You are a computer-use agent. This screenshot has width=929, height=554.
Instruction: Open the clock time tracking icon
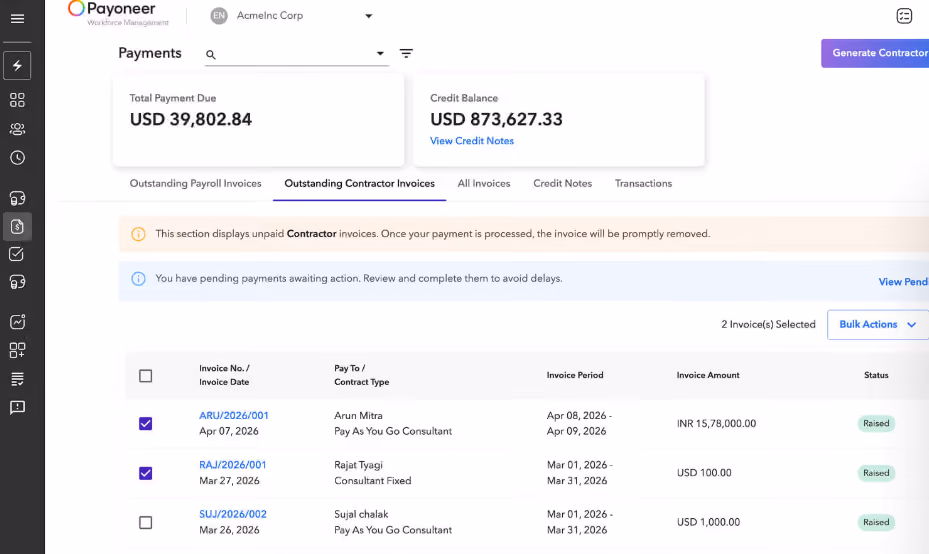click(17, 158)
